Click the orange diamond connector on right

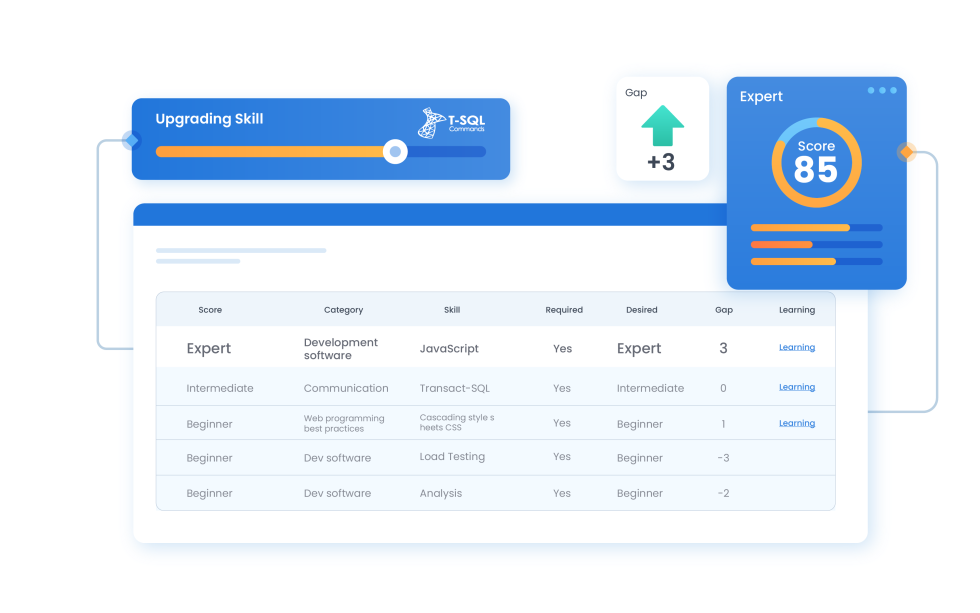point(908,152)
